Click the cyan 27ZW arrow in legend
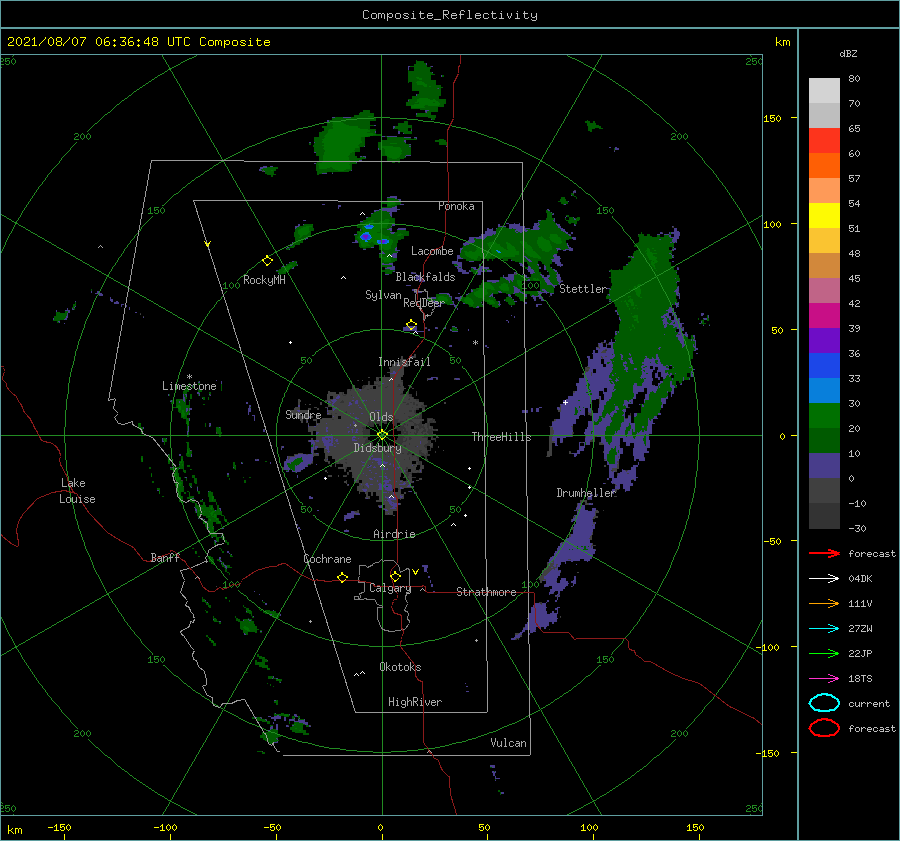Viewport: 900px width, 841px height. 824,628
